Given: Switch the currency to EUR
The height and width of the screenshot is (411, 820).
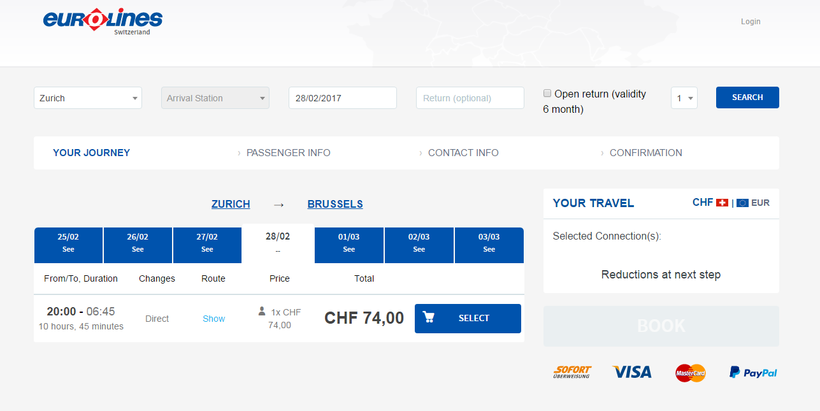Looking at the screenshot, I should pos(761,203).
